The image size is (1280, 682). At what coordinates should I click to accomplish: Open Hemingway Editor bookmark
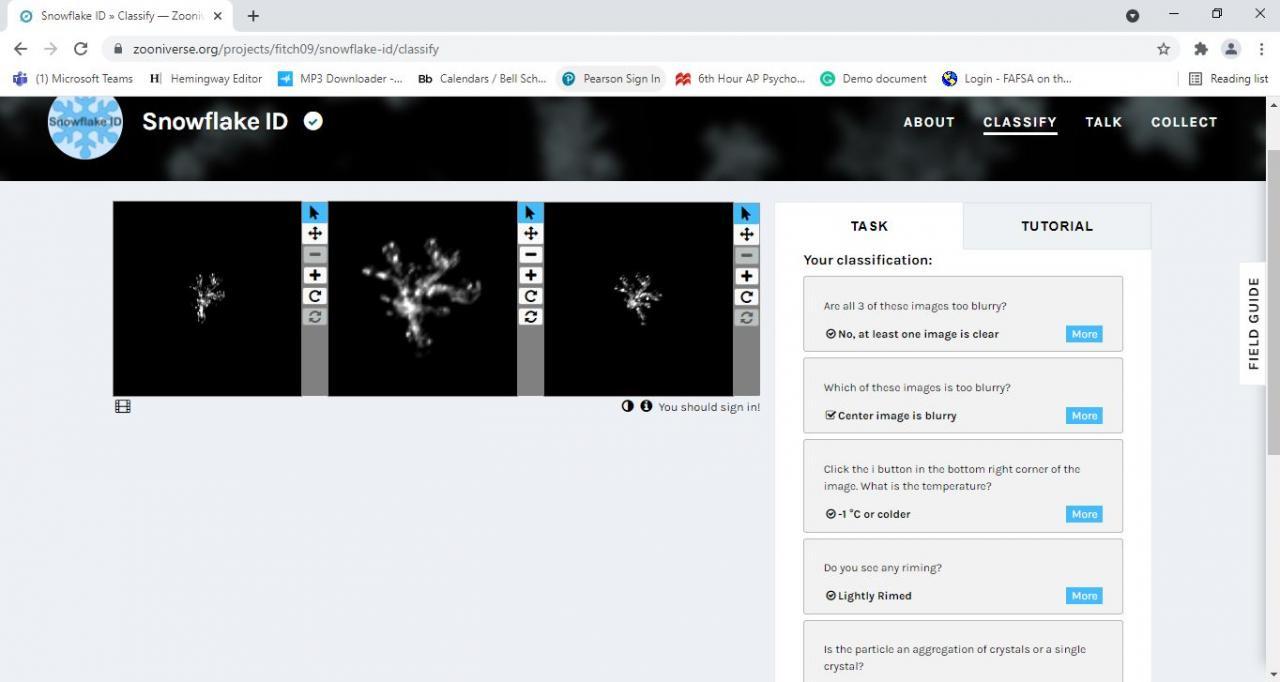point(205,78)
